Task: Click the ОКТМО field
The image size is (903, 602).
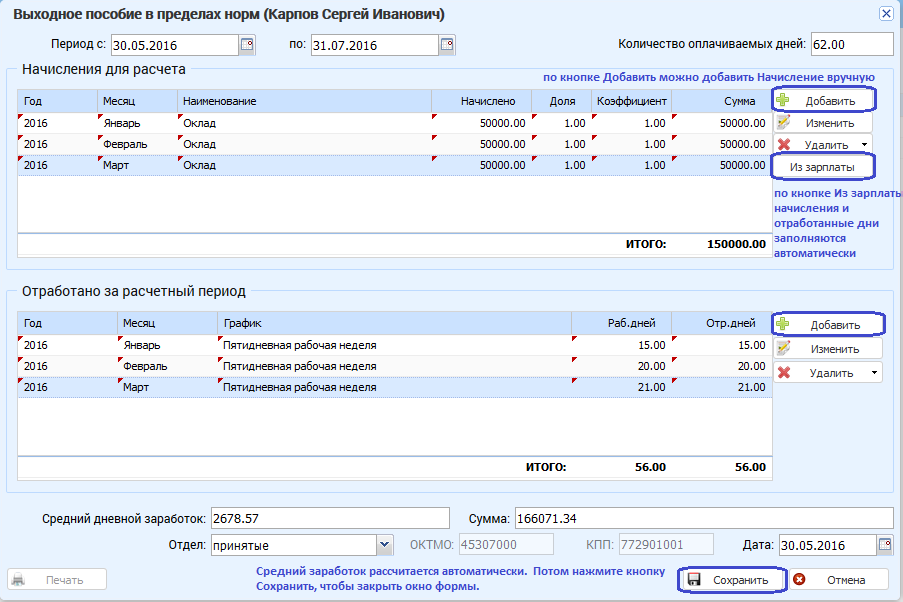Action: [506, 544]
